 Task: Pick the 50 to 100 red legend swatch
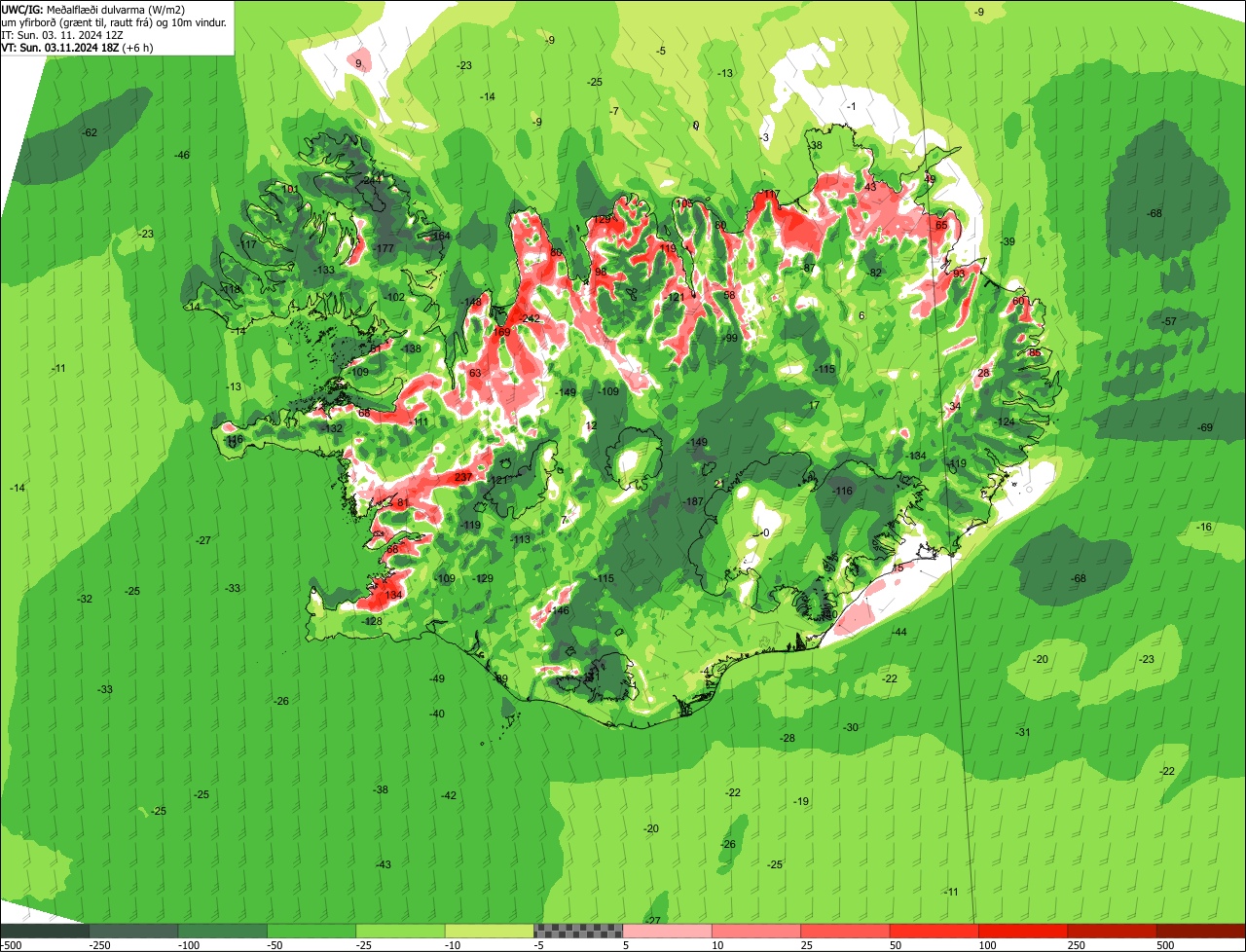[x=934, y=932]
